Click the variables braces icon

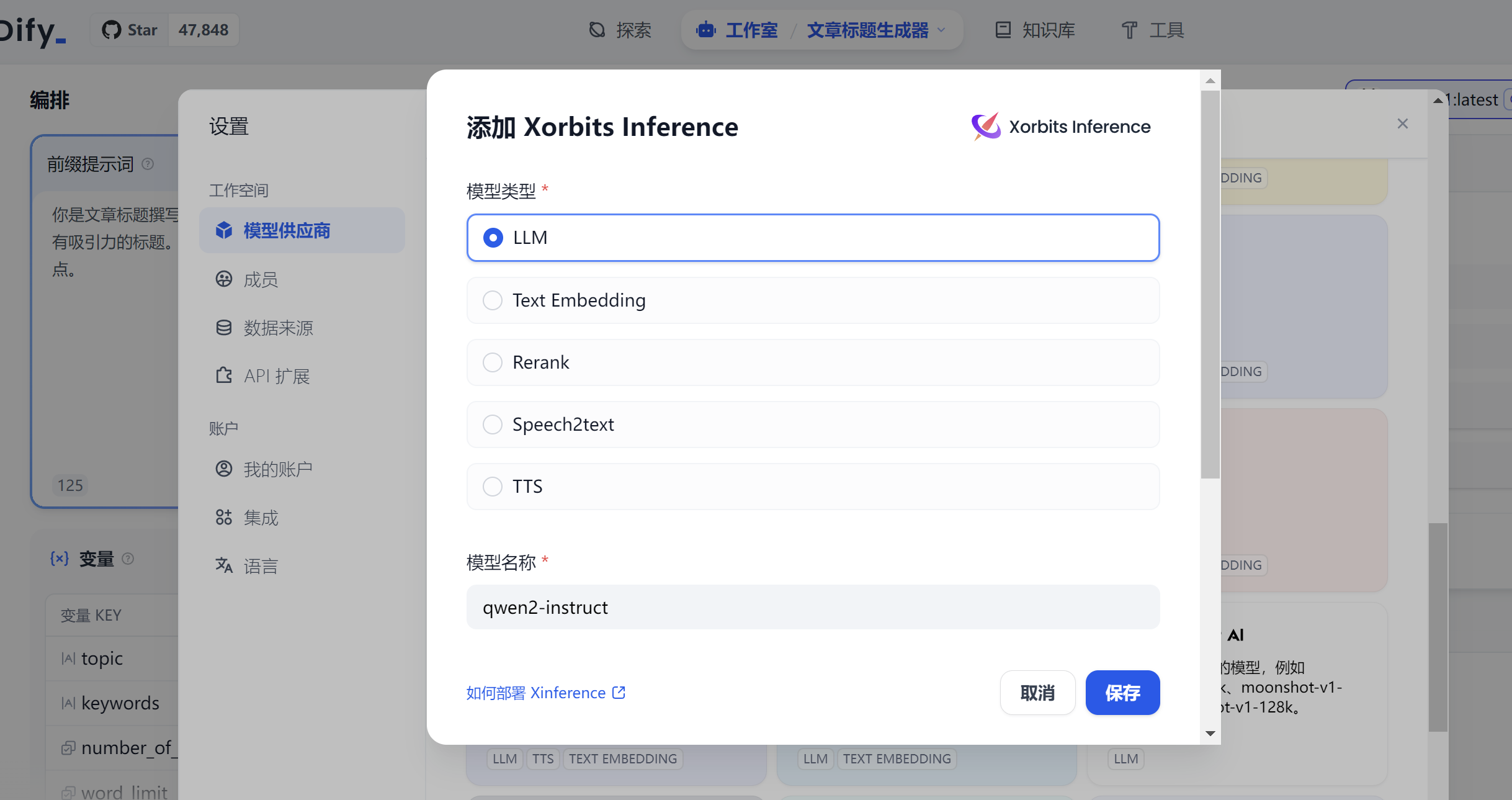click(x=60, y=559)
